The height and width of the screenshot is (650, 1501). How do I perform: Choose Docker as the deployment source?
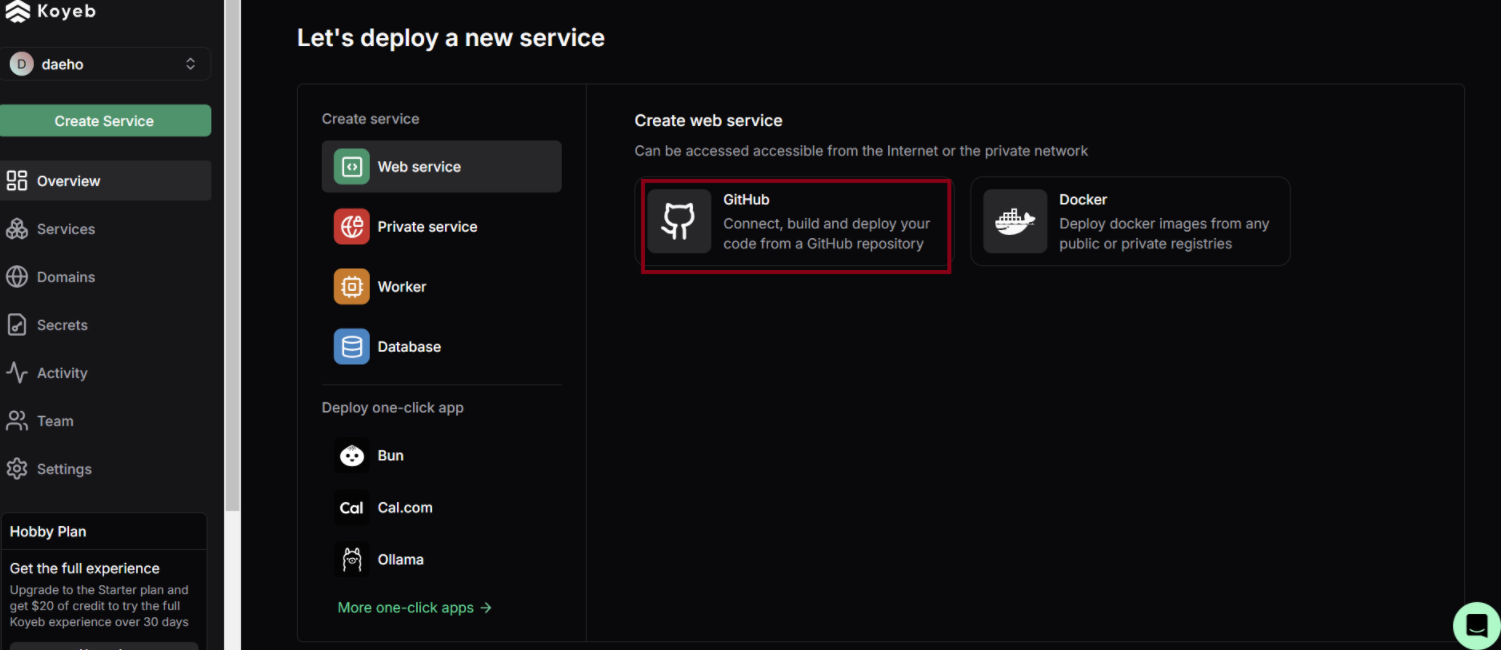(x=1130, y=222)
